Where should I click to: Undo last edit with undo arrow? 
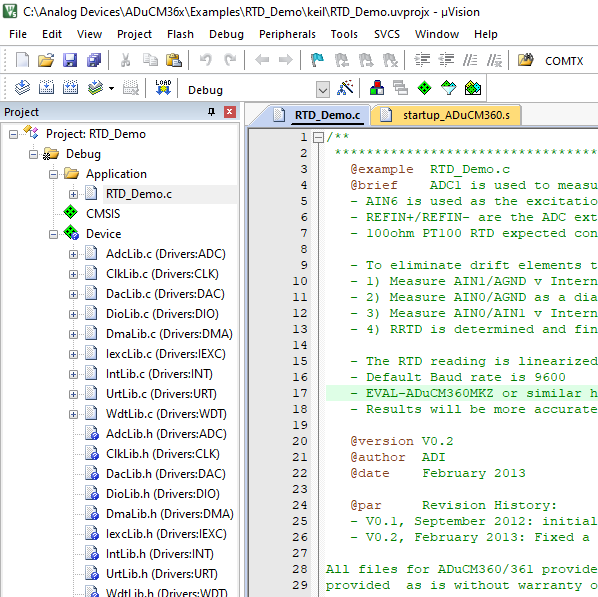click(206, 60)
